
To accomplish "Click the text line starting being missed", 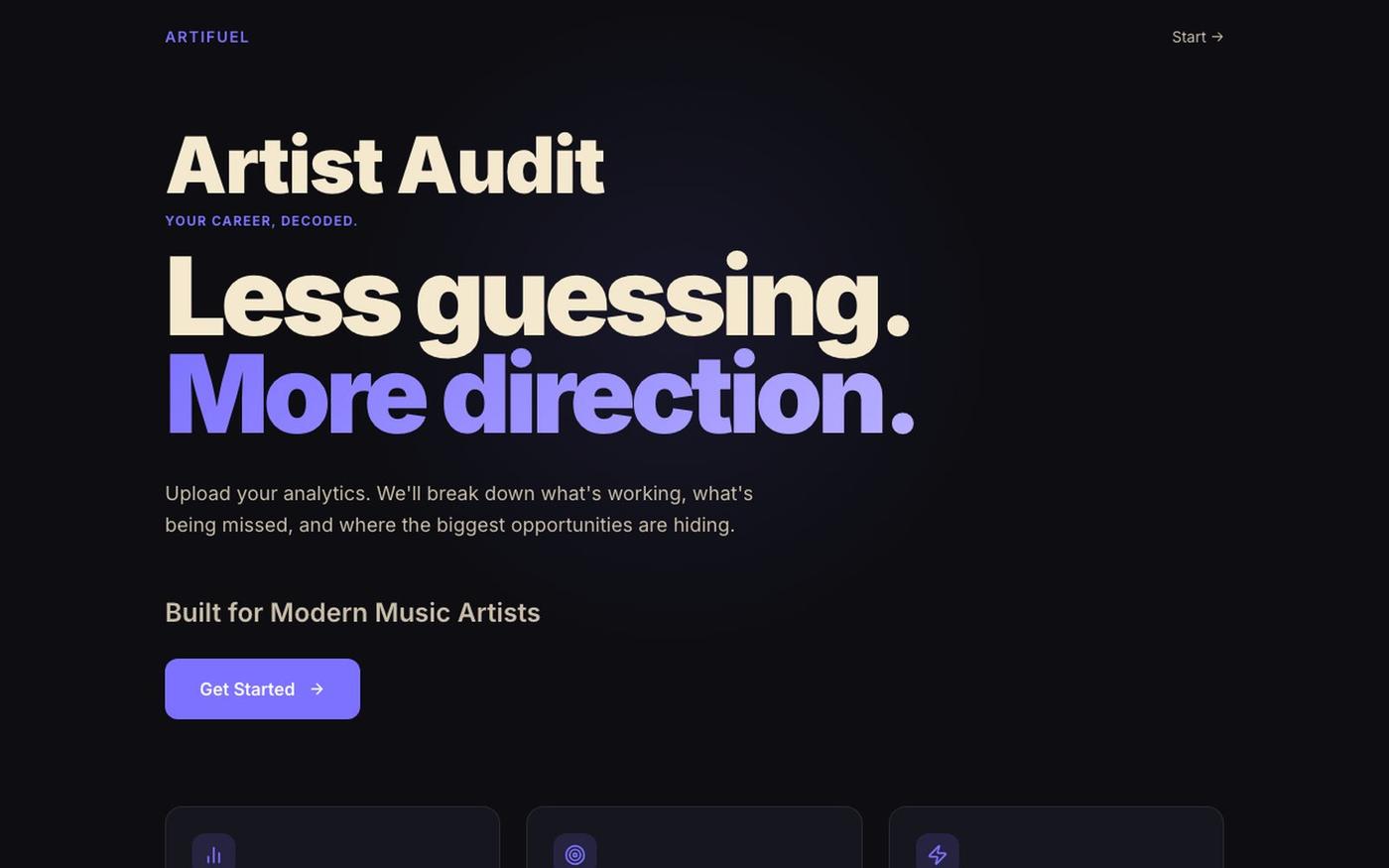I will click(x=449, y=525).
